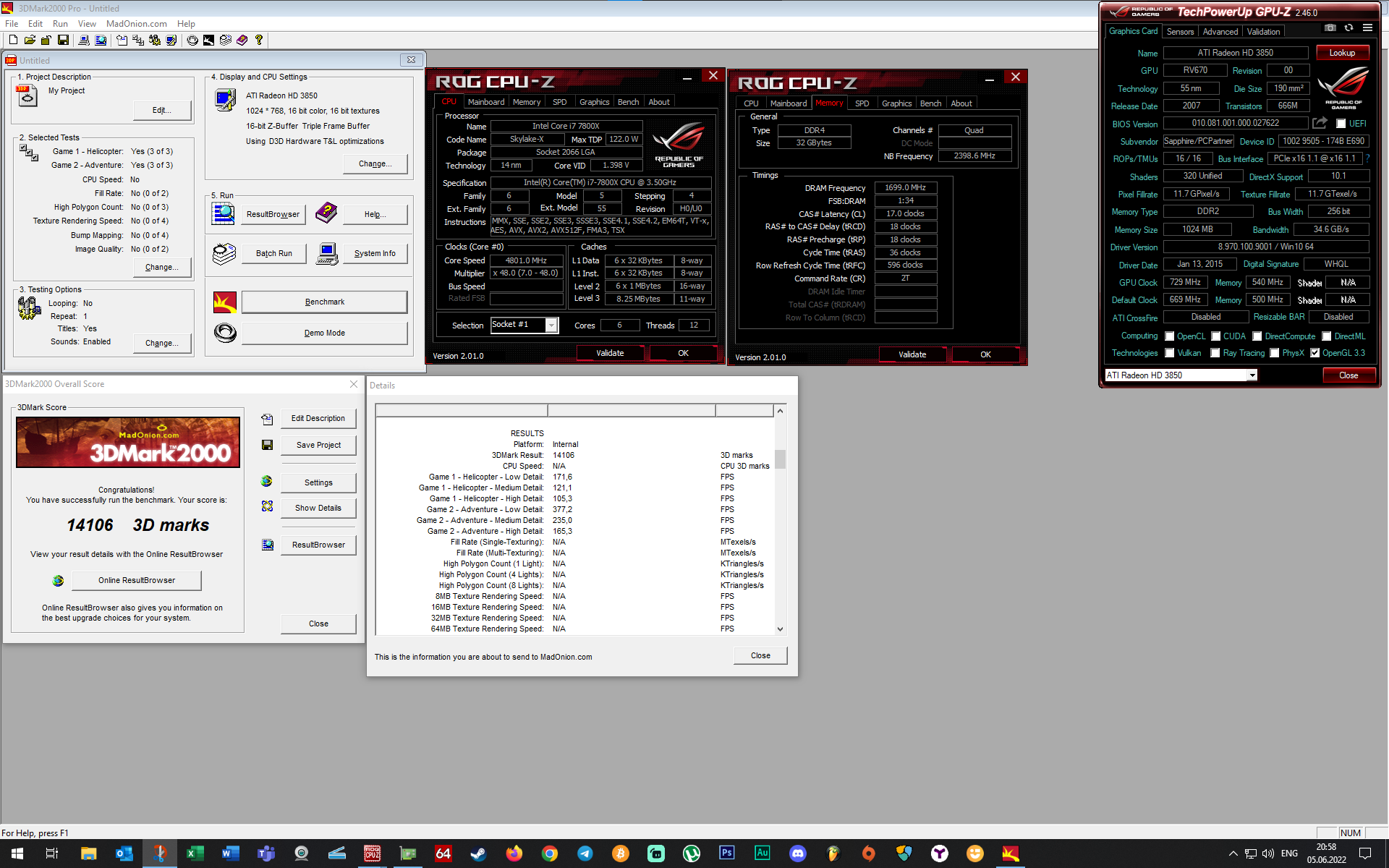Open the GPU-Z hamburger menu

pyautogui.click(x=1367, y=28)
